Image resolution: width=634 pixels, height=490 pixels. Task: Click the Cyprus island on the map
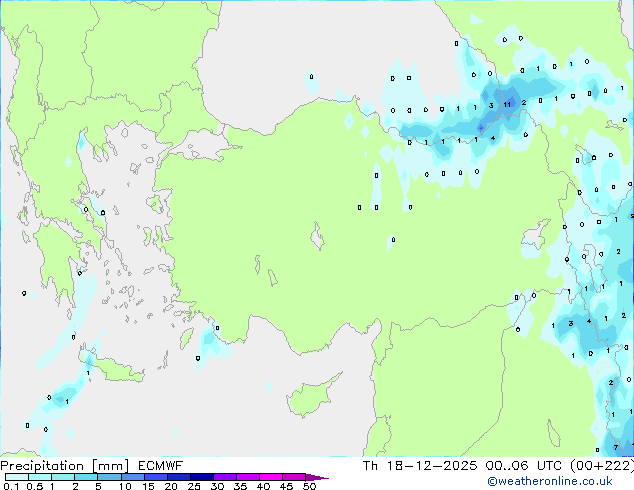pos(311,398)
